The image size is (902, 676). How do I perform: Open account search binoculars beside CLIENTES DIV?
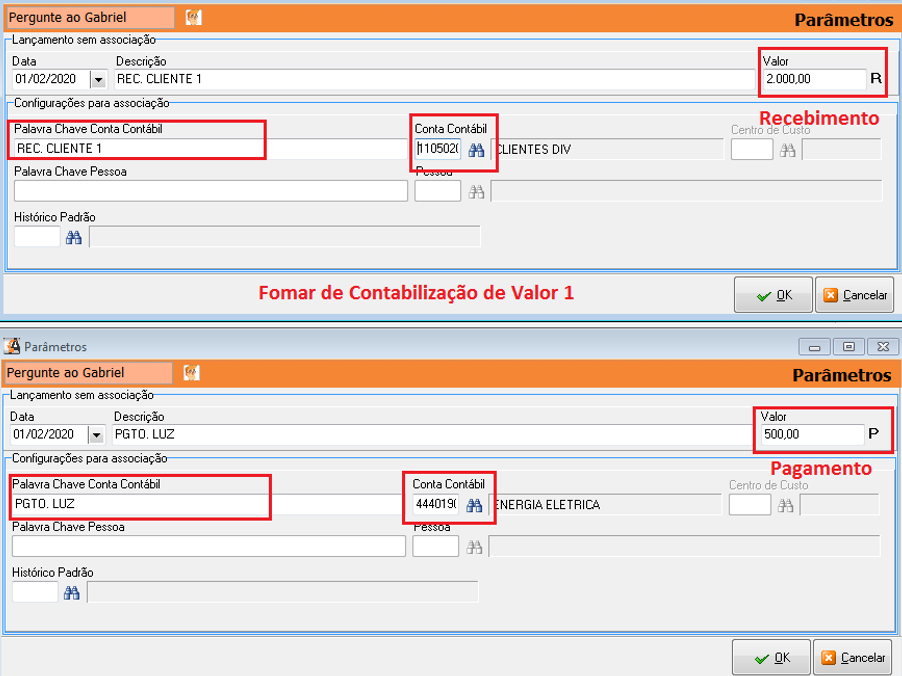pyautogui.click(x=476, y=150)
